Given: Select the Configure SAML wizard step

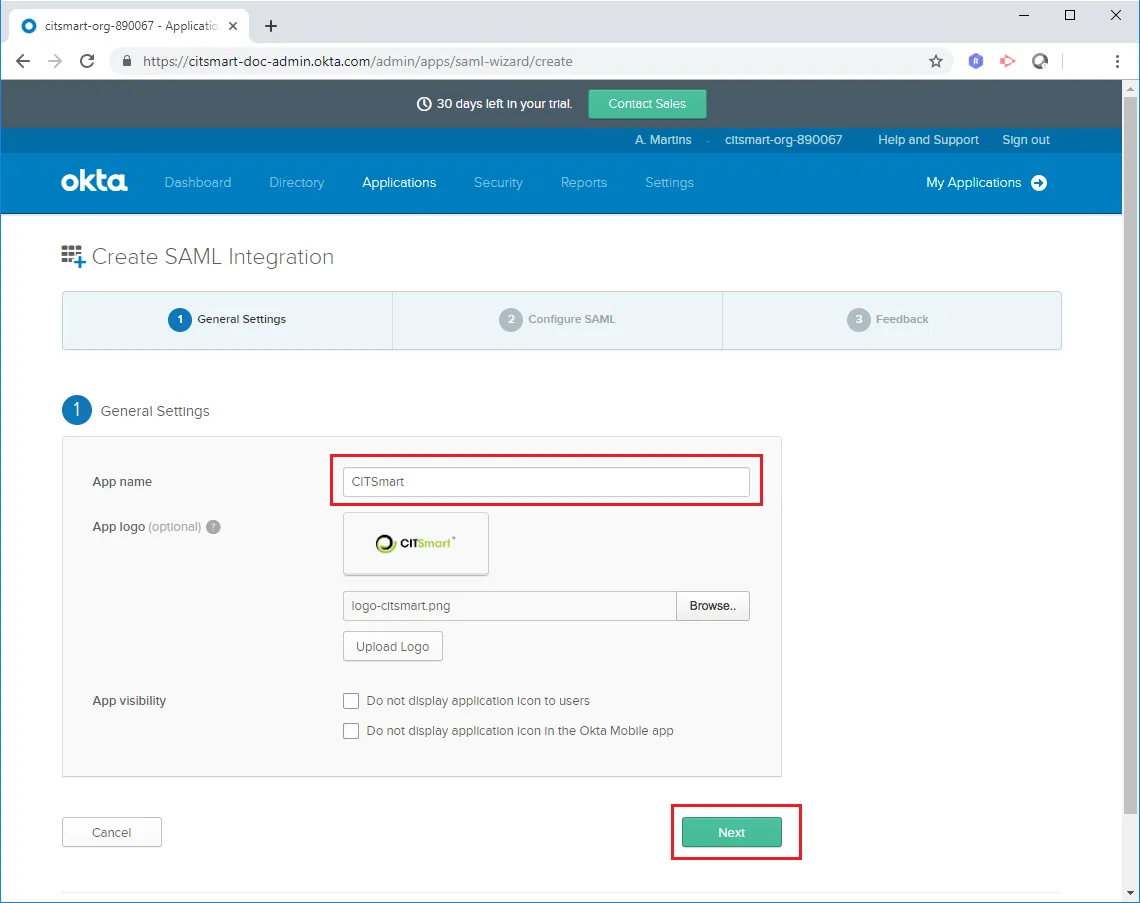Looking at the screenshot, I should [557, 320].
